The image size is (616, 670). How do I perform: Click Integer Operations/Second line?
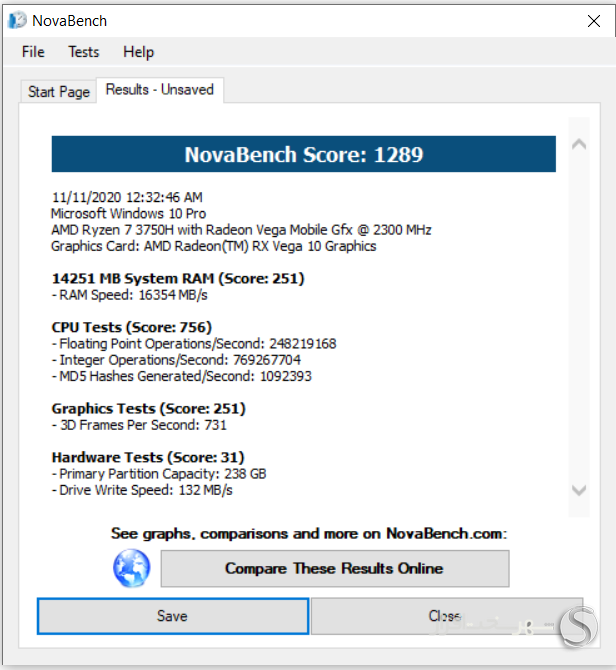pyautogui.click(x=176, y=360)
